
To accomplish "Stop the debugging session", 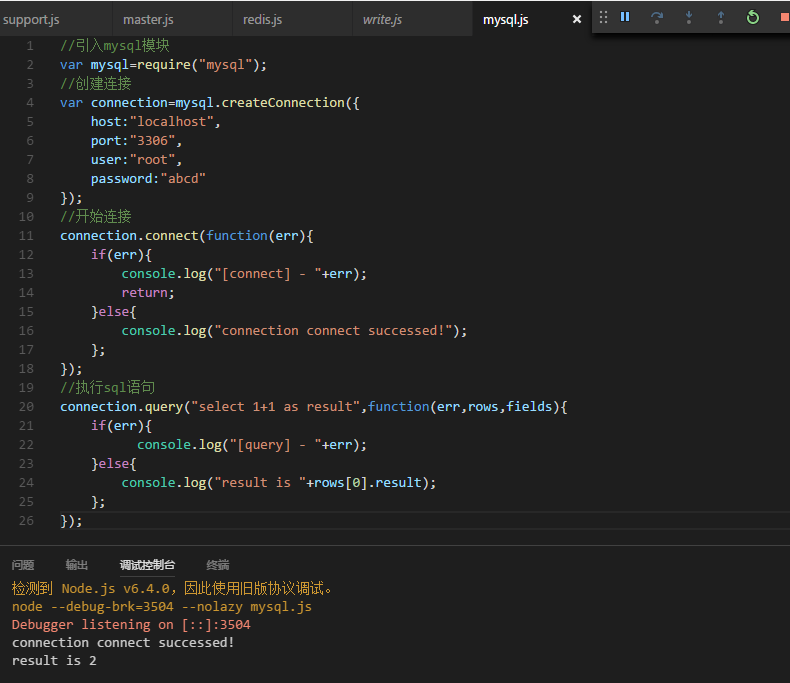I will 784,18.
